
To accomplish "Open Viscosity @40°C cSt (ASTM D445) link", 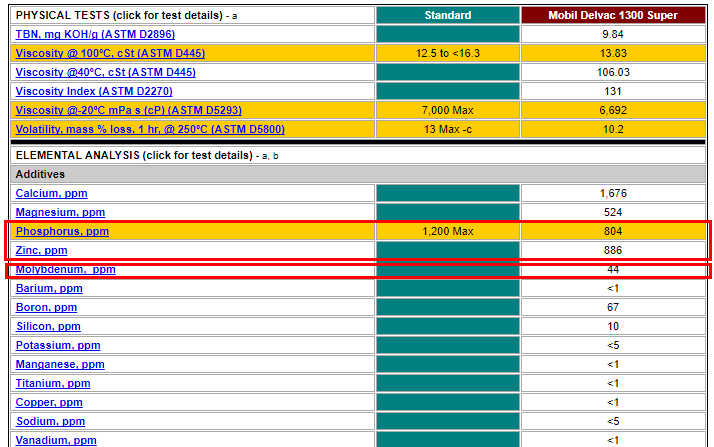I will (x=106, y=72).
